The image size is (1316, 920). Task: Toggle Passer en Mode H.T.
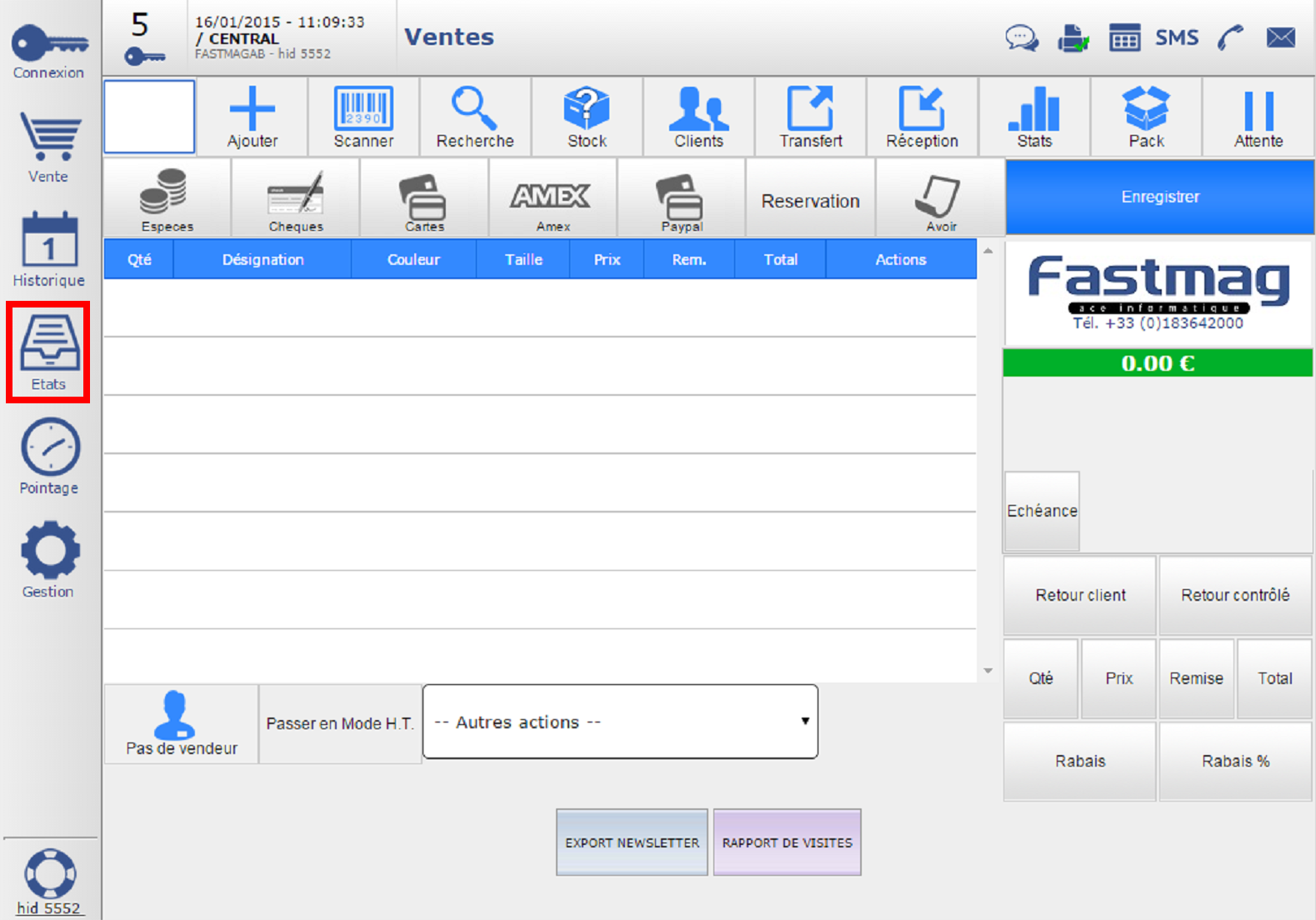click(x=340, y=723)
